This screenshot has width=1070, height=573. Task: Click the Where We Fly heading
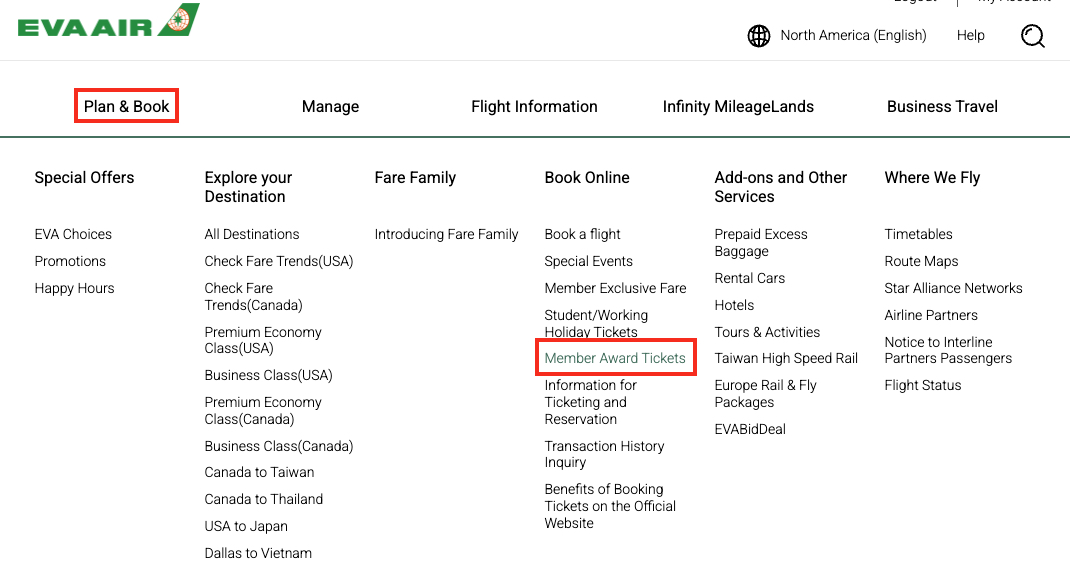coord(932,178)
